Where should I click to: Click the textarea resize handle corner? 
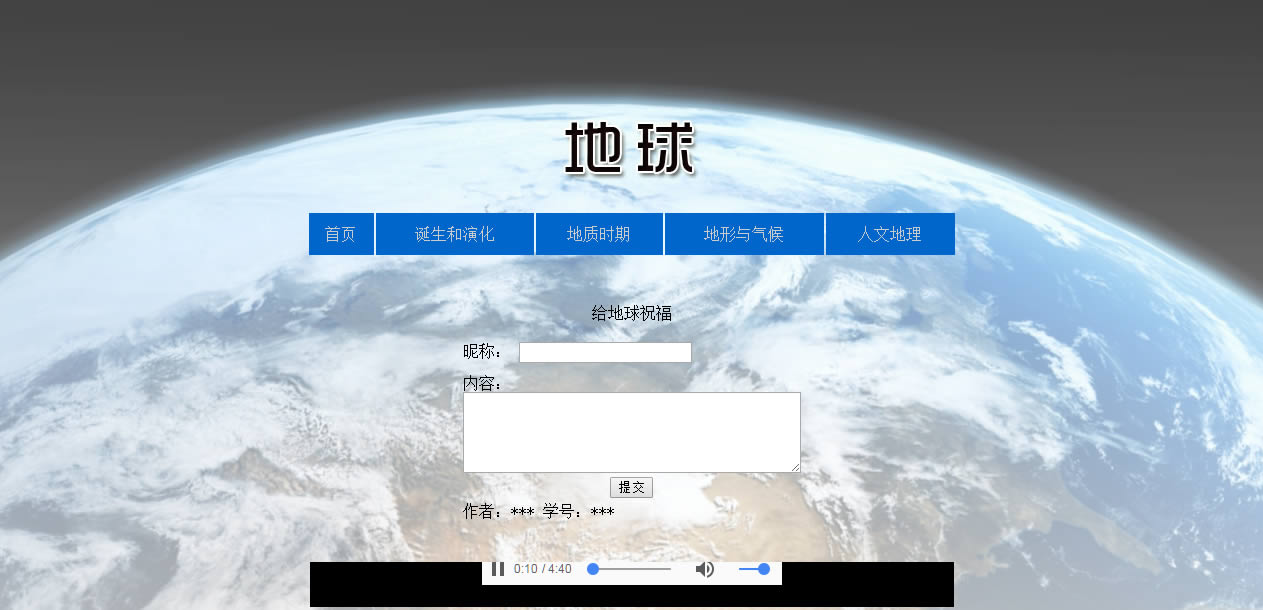click(x=796, y=468)
